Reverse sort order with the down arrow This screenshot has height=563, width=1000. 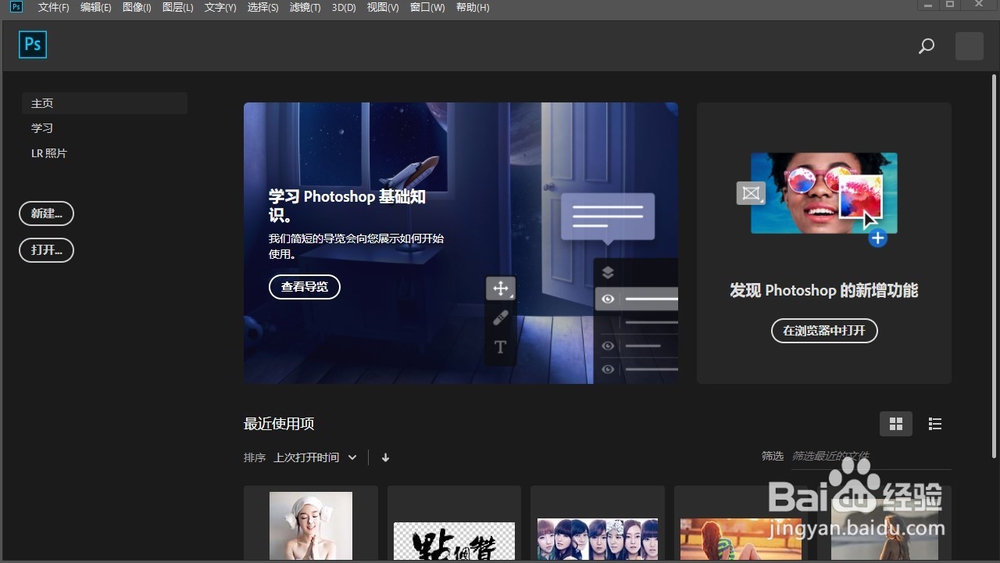(x=385, y=458)
